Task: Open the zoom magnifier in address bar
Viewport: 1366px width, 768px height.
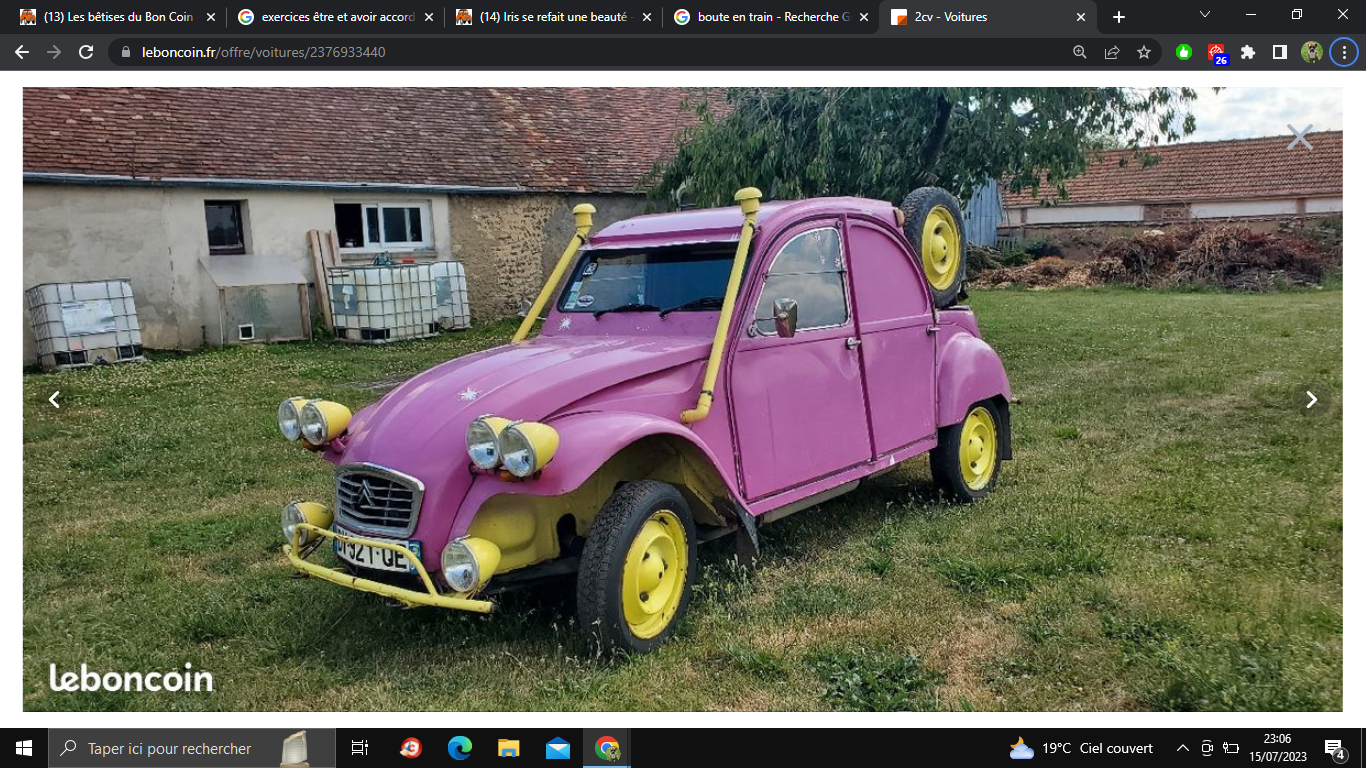Action: click(1080, 52)
